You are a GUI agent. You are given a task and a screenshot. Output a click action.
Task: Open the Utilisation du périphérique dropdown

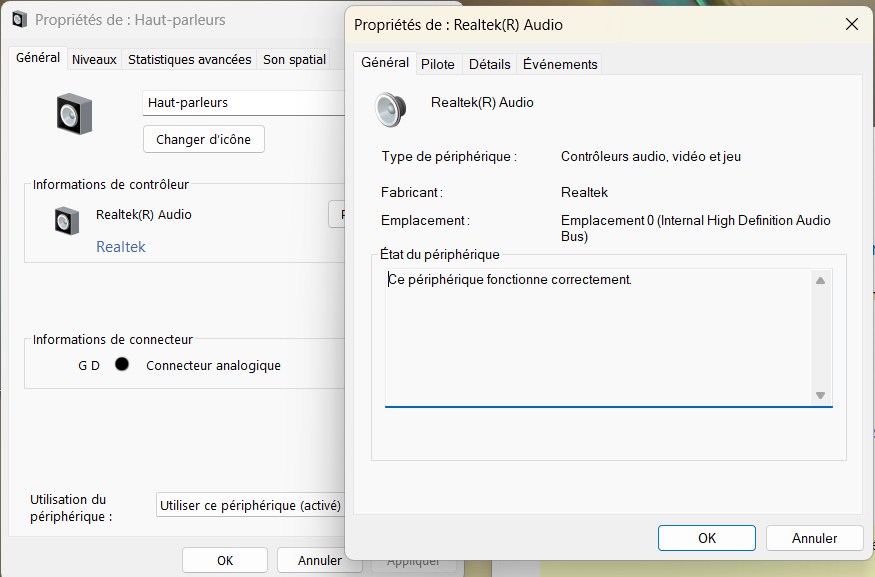(251, 505)
